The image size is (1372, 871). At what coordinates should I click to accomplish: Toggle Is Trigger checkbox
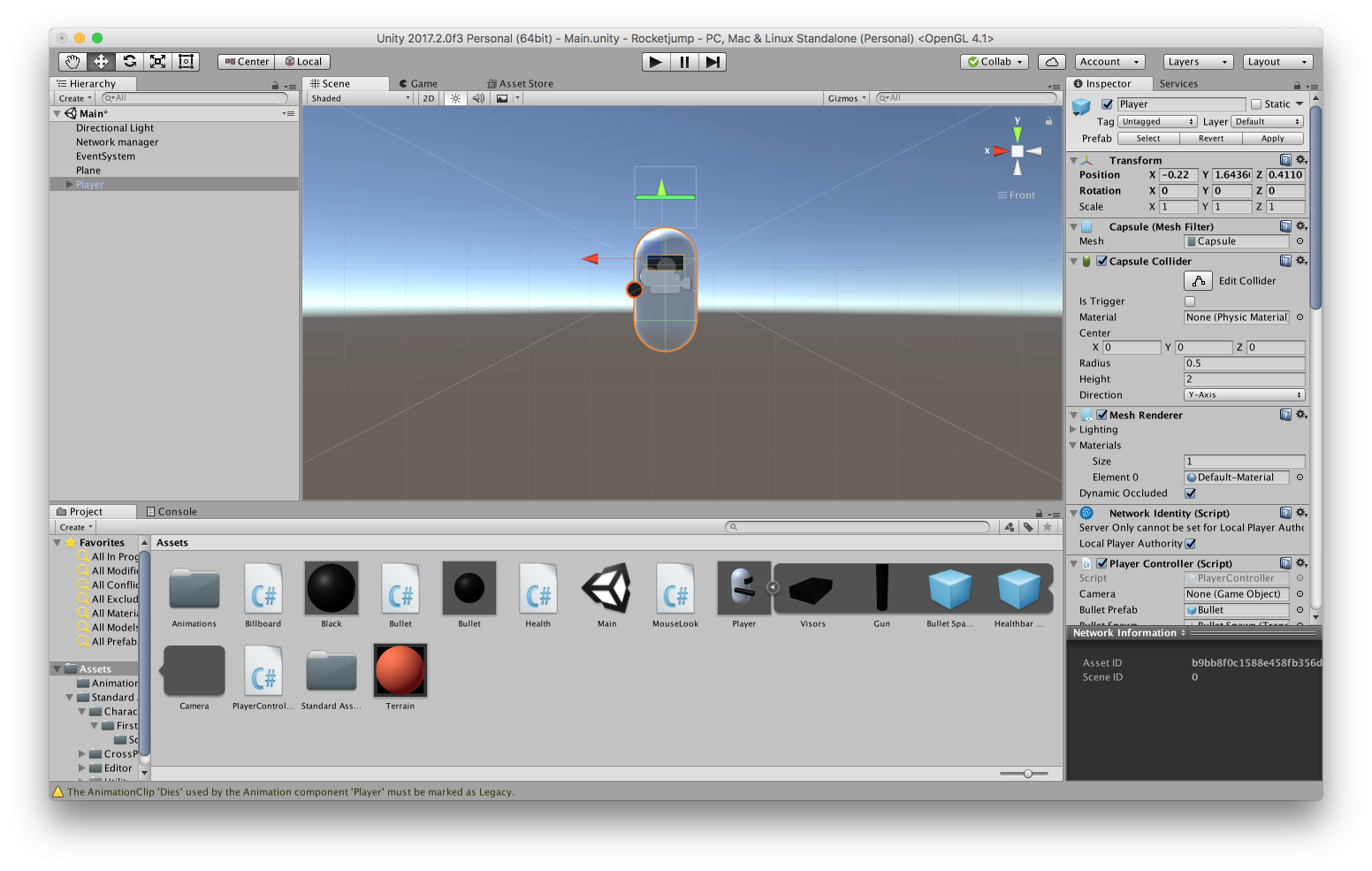click(x=1190, y=302)
